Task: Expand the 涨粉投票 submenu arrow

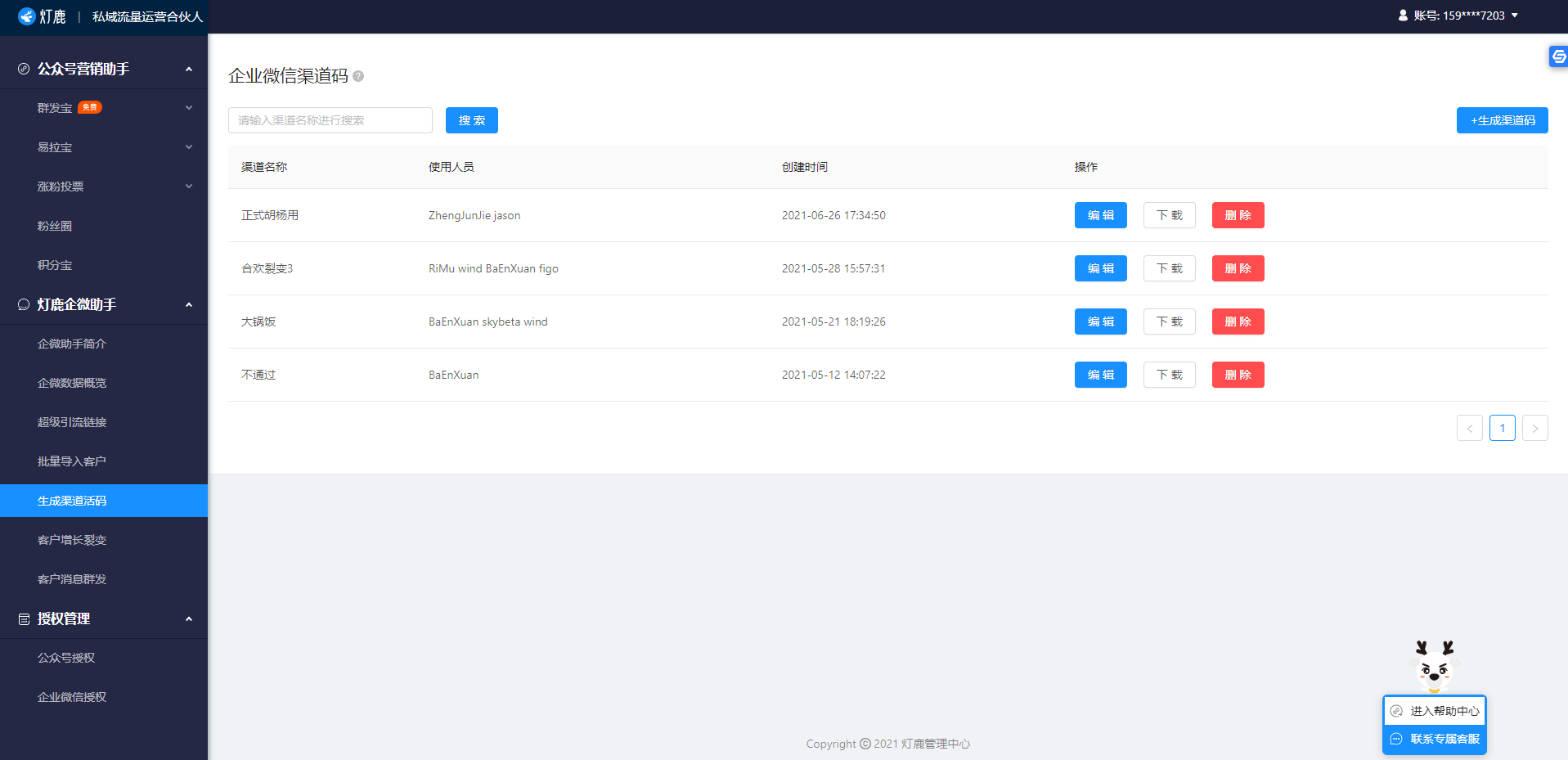Action: [x=189, y=187]
